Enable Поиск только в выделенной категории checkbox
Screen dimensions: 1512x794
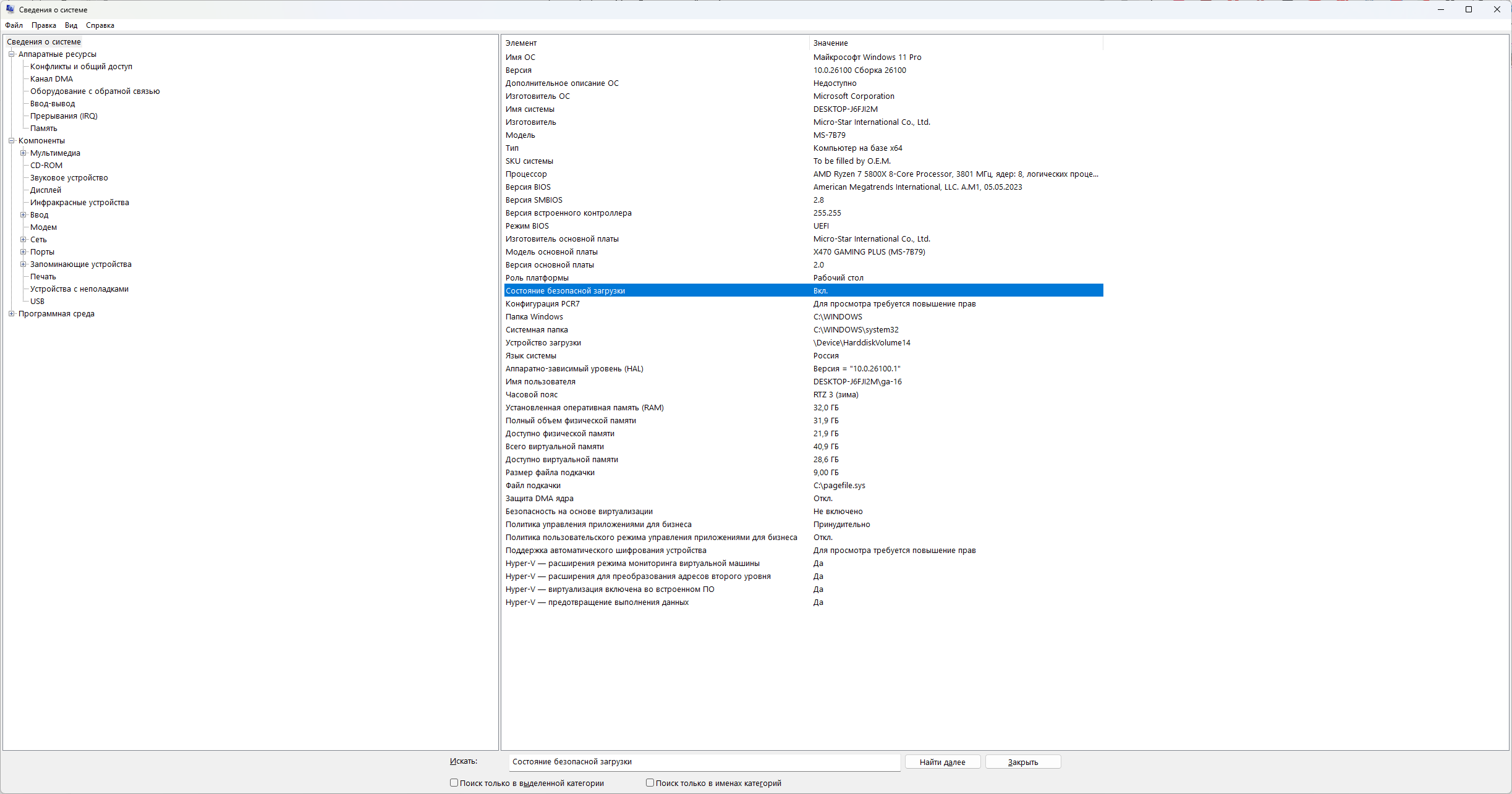454,783
